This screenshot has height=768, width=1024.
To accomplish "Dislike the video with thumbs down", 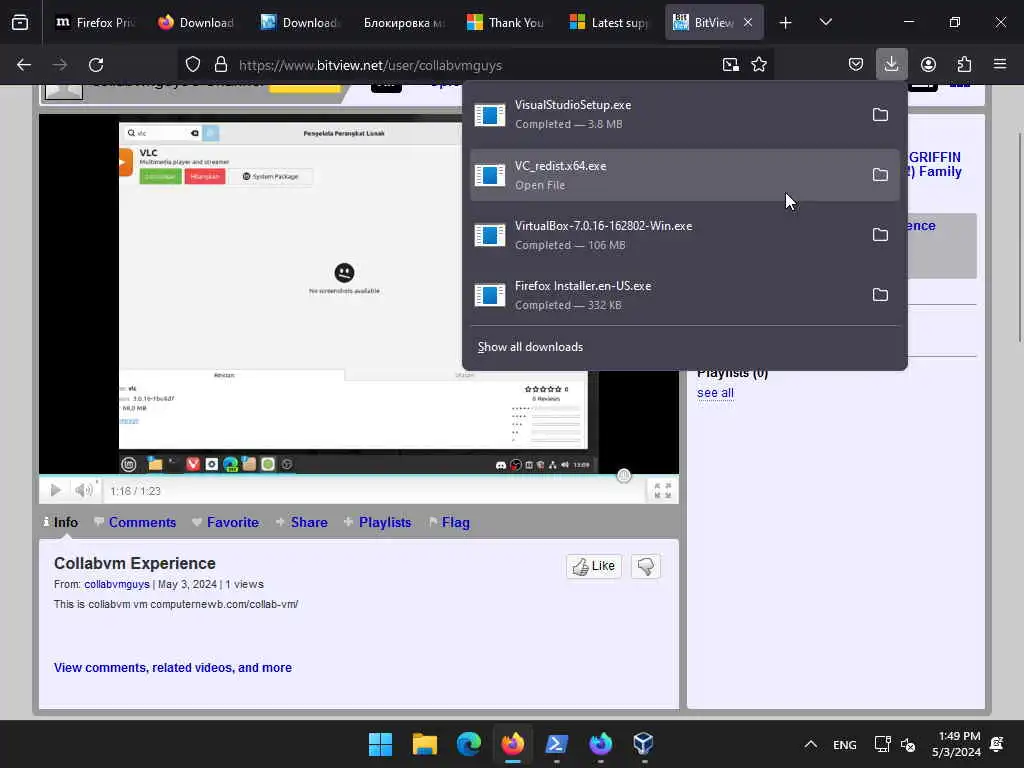I will point(646,566).
